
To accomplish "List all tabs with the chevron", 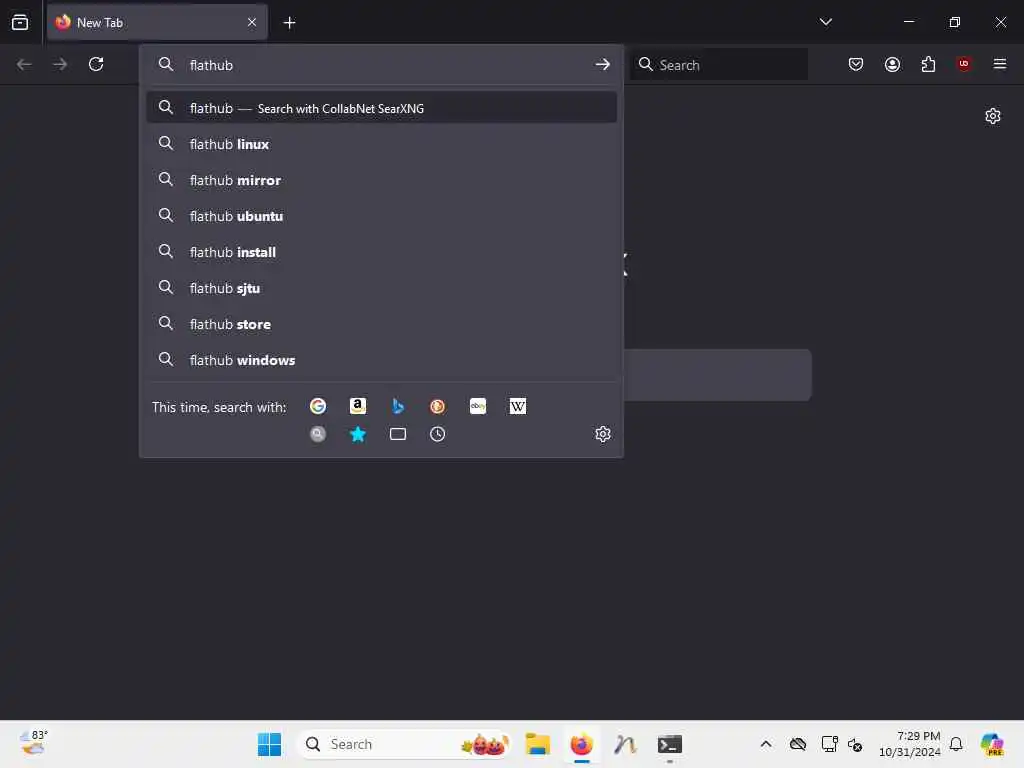I will pyautogui.click(x=825, y=22).
